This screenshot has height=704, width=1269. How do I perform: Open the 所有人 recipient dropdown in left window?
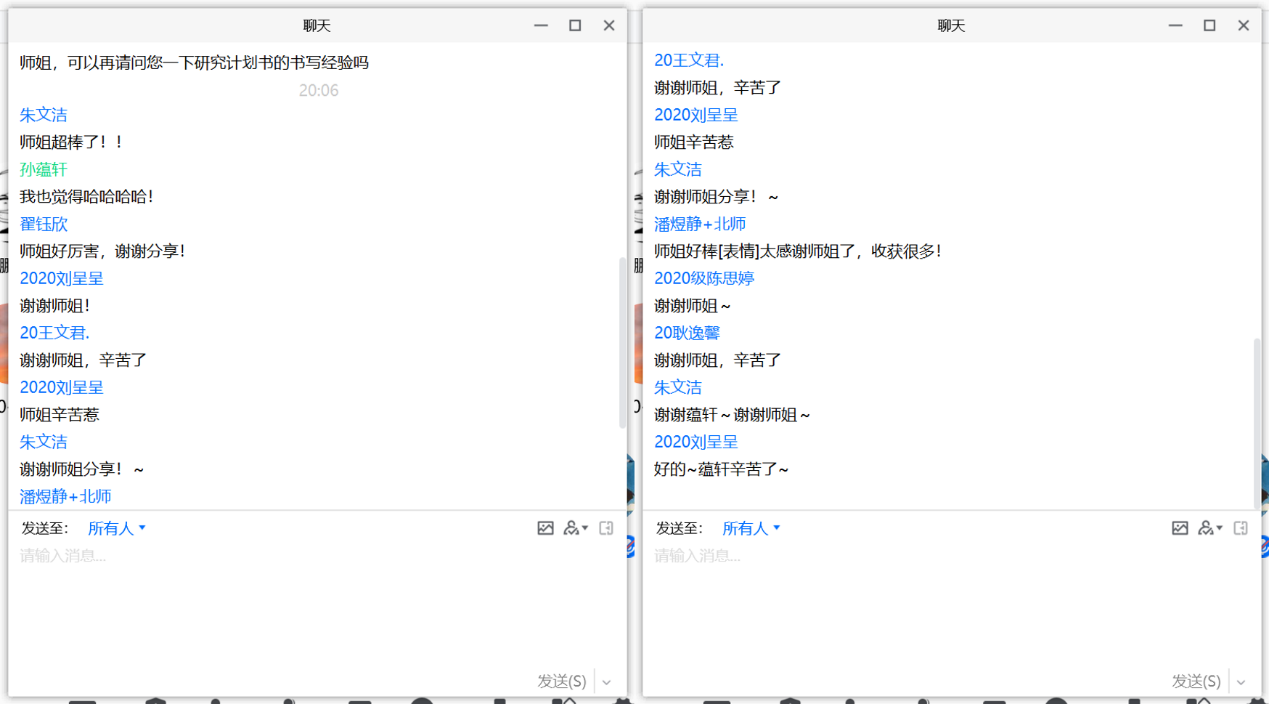click(x=117, y=528)
